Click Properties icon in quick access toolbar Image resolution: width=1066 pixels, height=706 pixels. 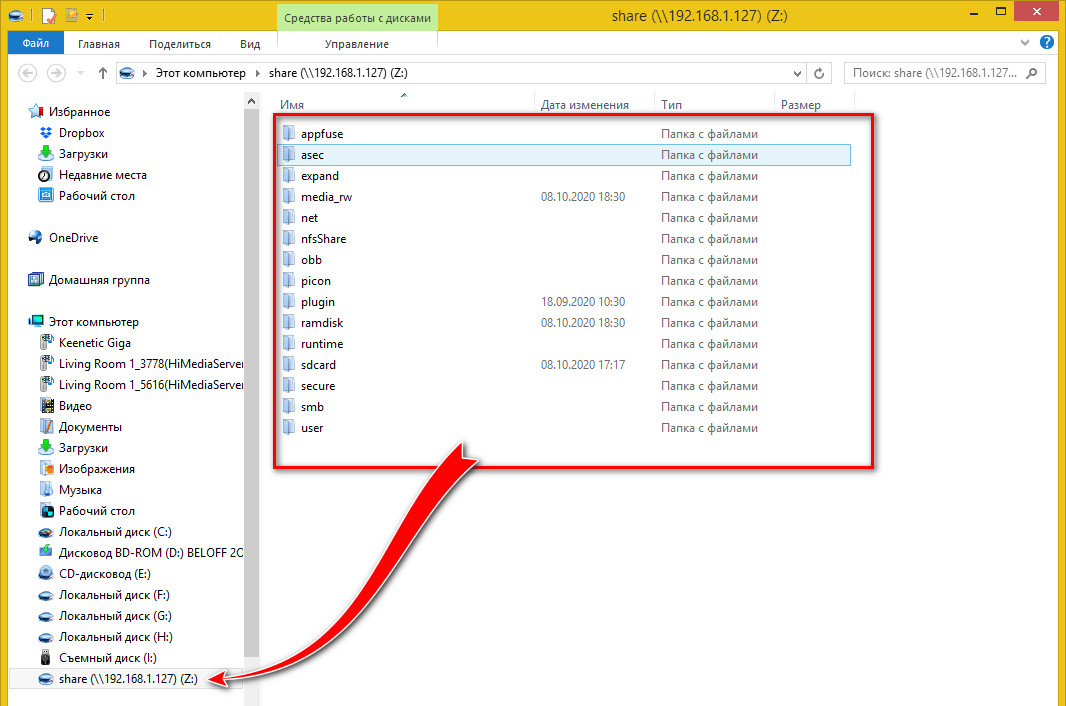click(49, 15)
